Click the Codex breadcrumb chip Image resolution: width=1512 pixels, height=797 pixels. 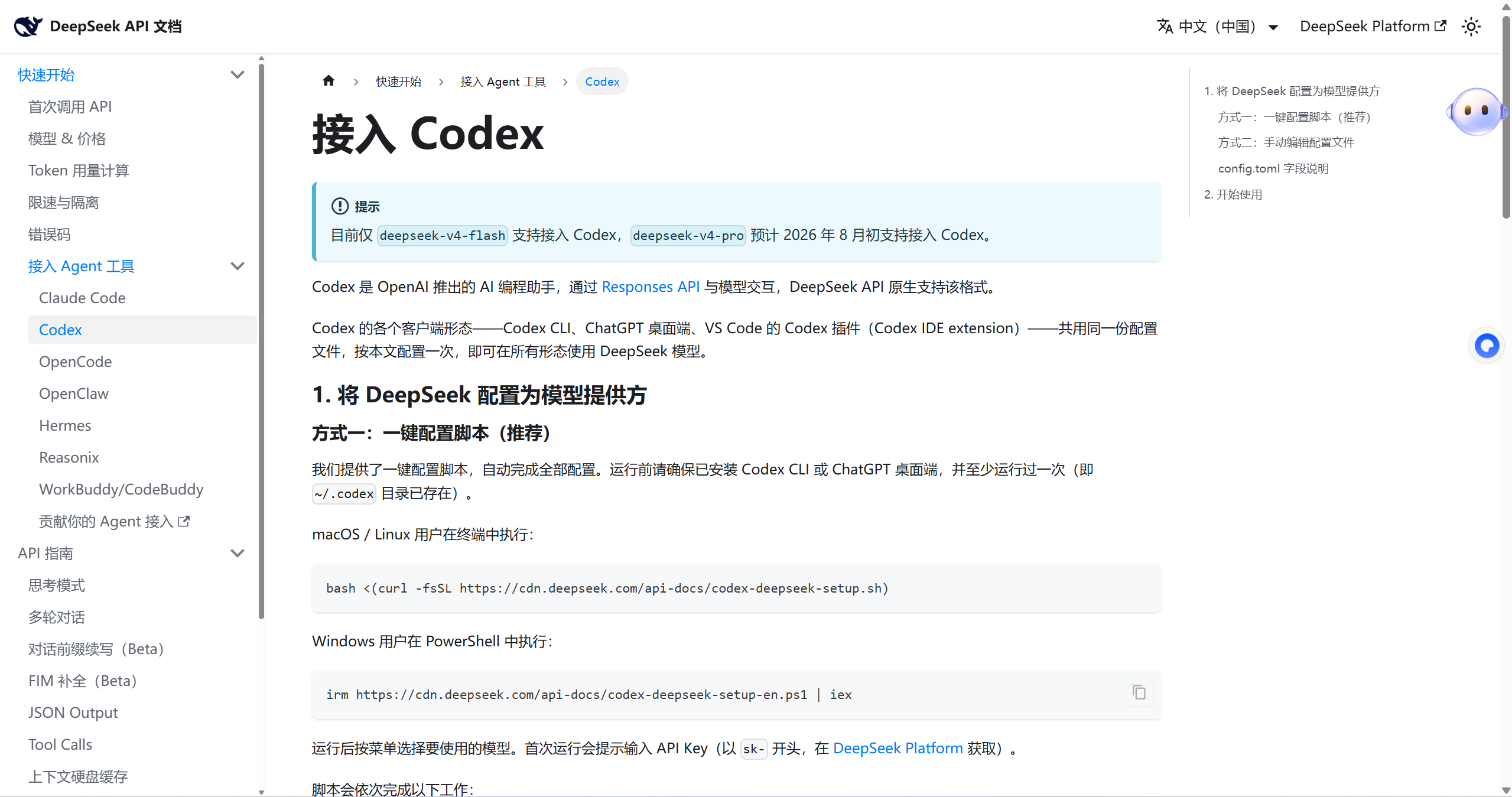(x=602, y=82)
